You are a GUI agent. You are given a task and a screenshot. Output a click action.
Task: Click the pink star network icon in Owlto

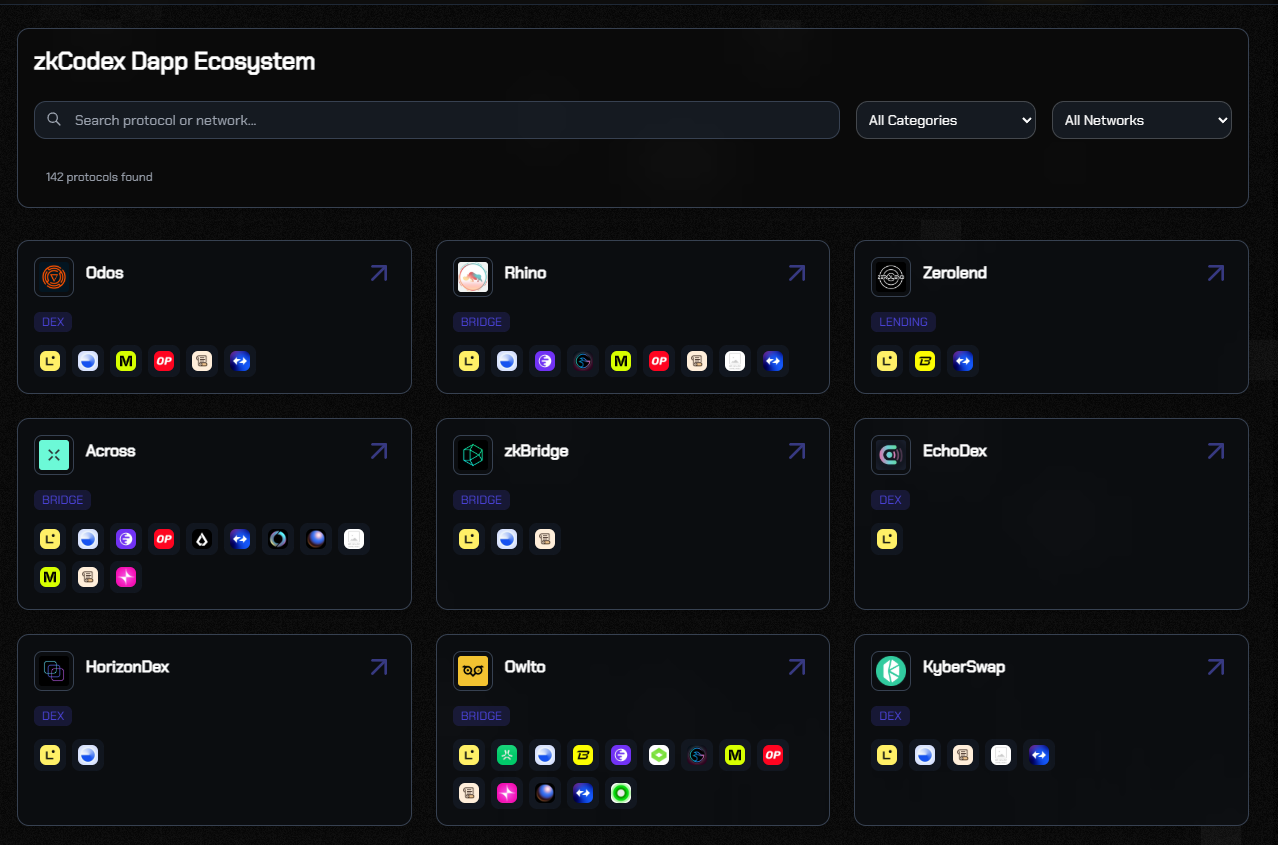pos(507,793)
